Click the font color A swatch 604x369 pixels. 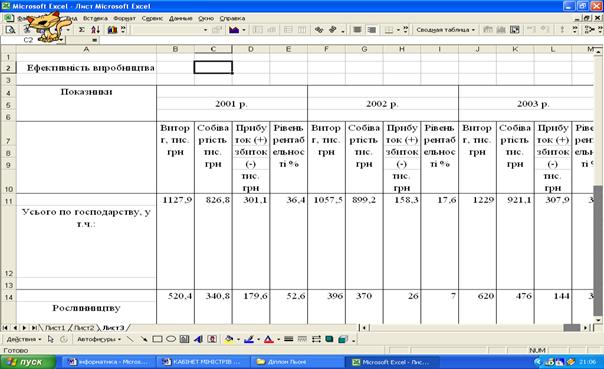tap(268, 339)
